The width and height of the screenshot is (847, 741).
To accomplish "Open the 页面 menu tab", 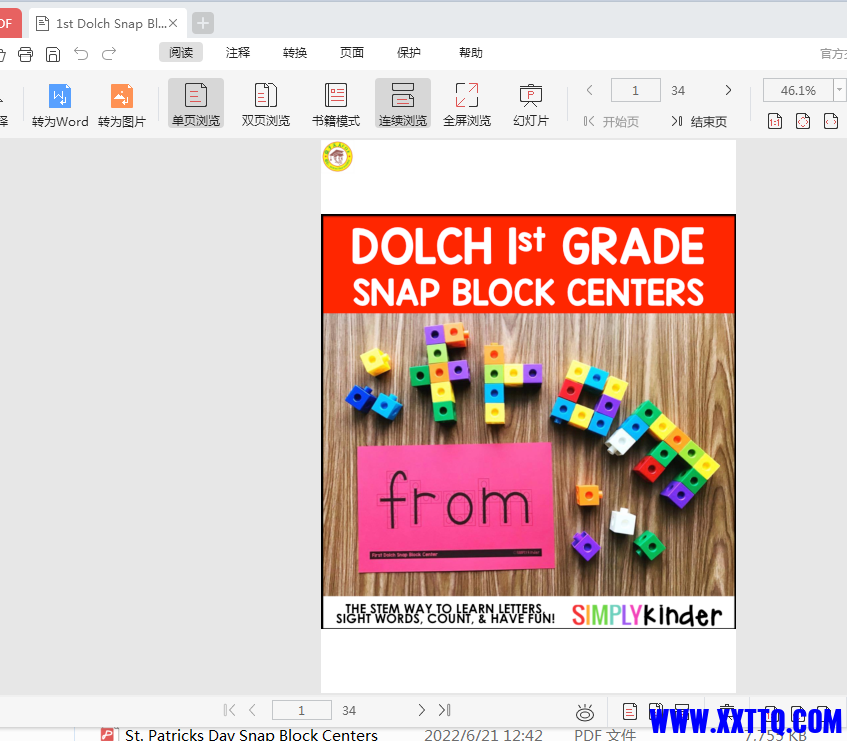I will (352, 52).
